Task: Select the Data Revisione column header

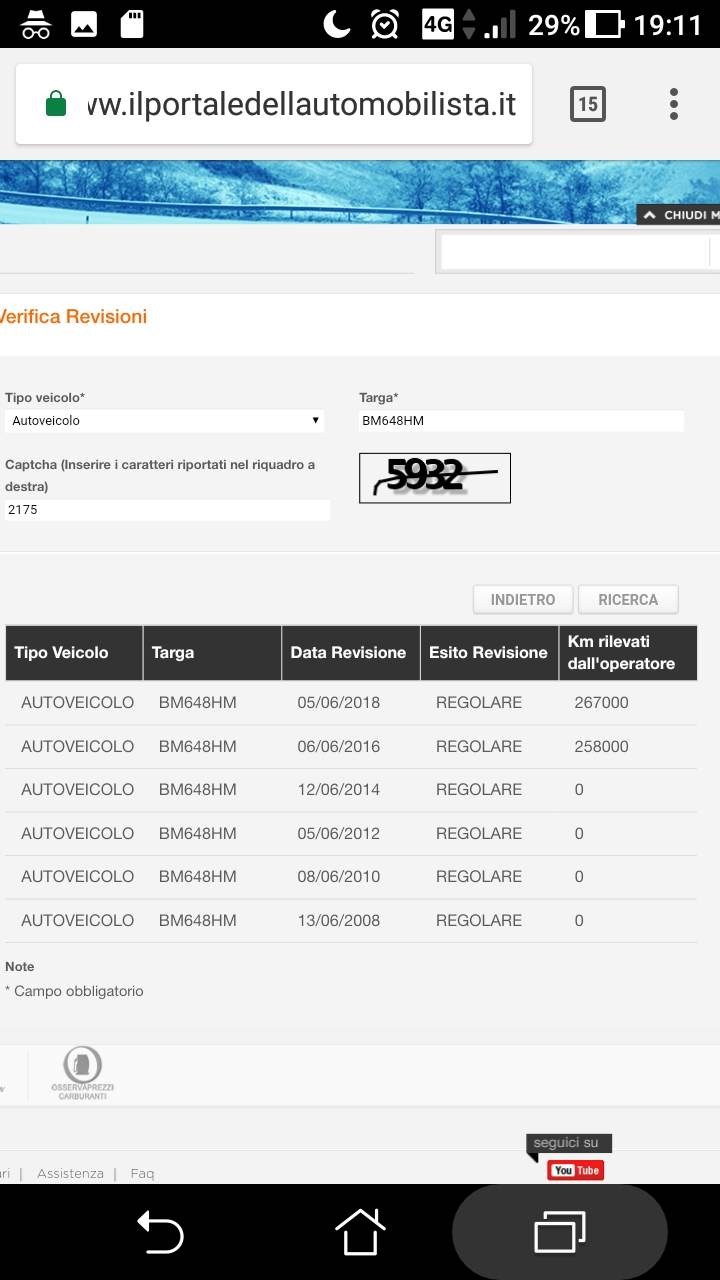Action: pyautogui.click(x=348, y=653)
